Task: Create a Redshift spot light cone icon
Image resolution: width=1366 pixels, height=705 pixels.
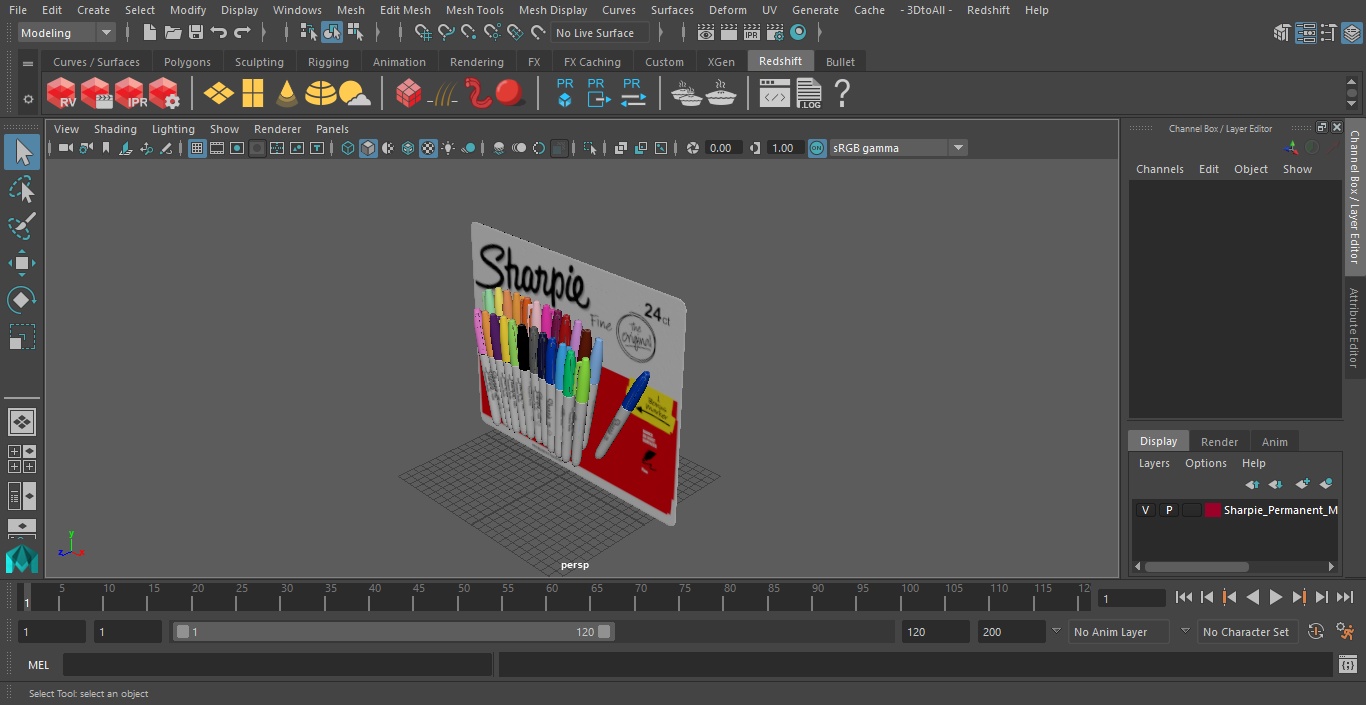Action: point(287,94)
